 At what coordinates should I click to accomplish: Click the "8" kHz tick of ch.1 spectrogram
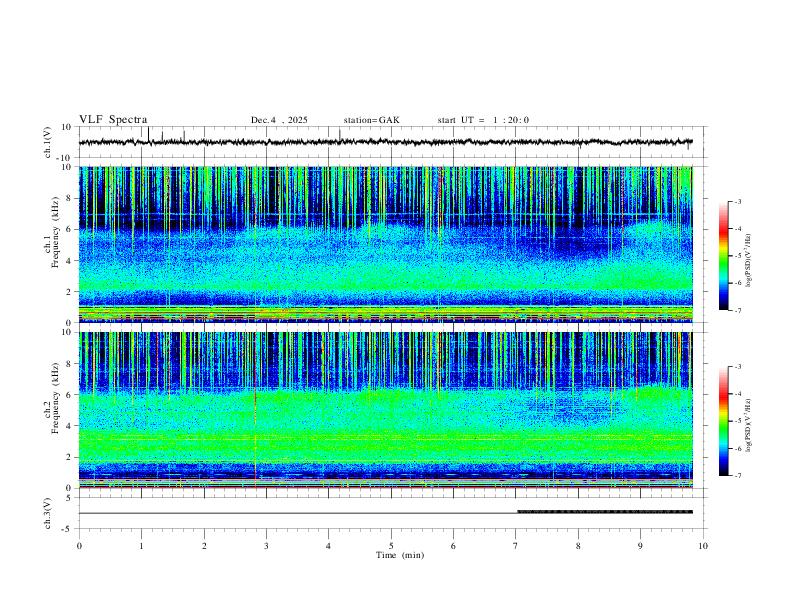point(70,198)
